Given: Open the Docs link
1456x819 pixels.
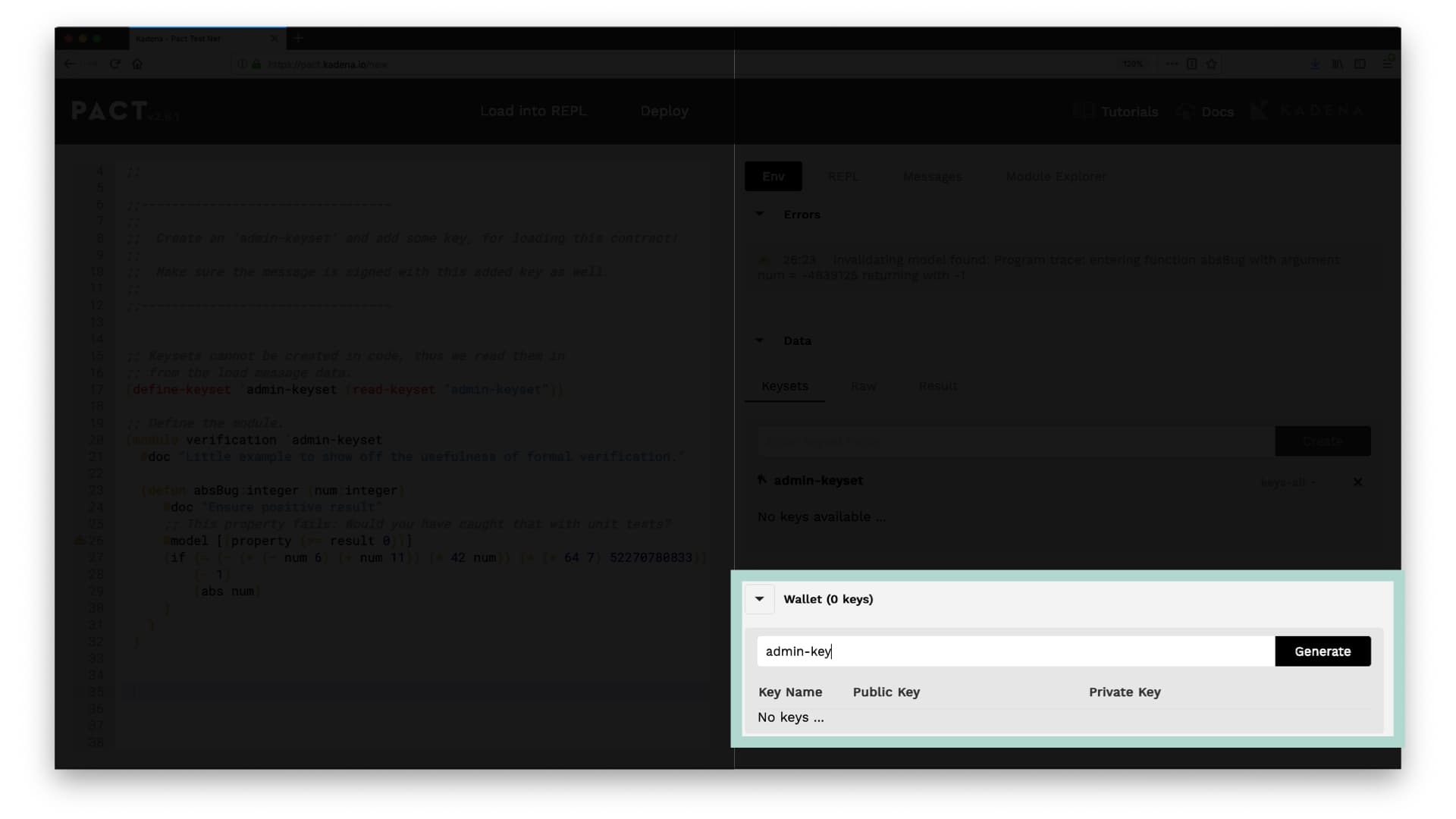Looking at the screenshot, I should point(1217,111).
